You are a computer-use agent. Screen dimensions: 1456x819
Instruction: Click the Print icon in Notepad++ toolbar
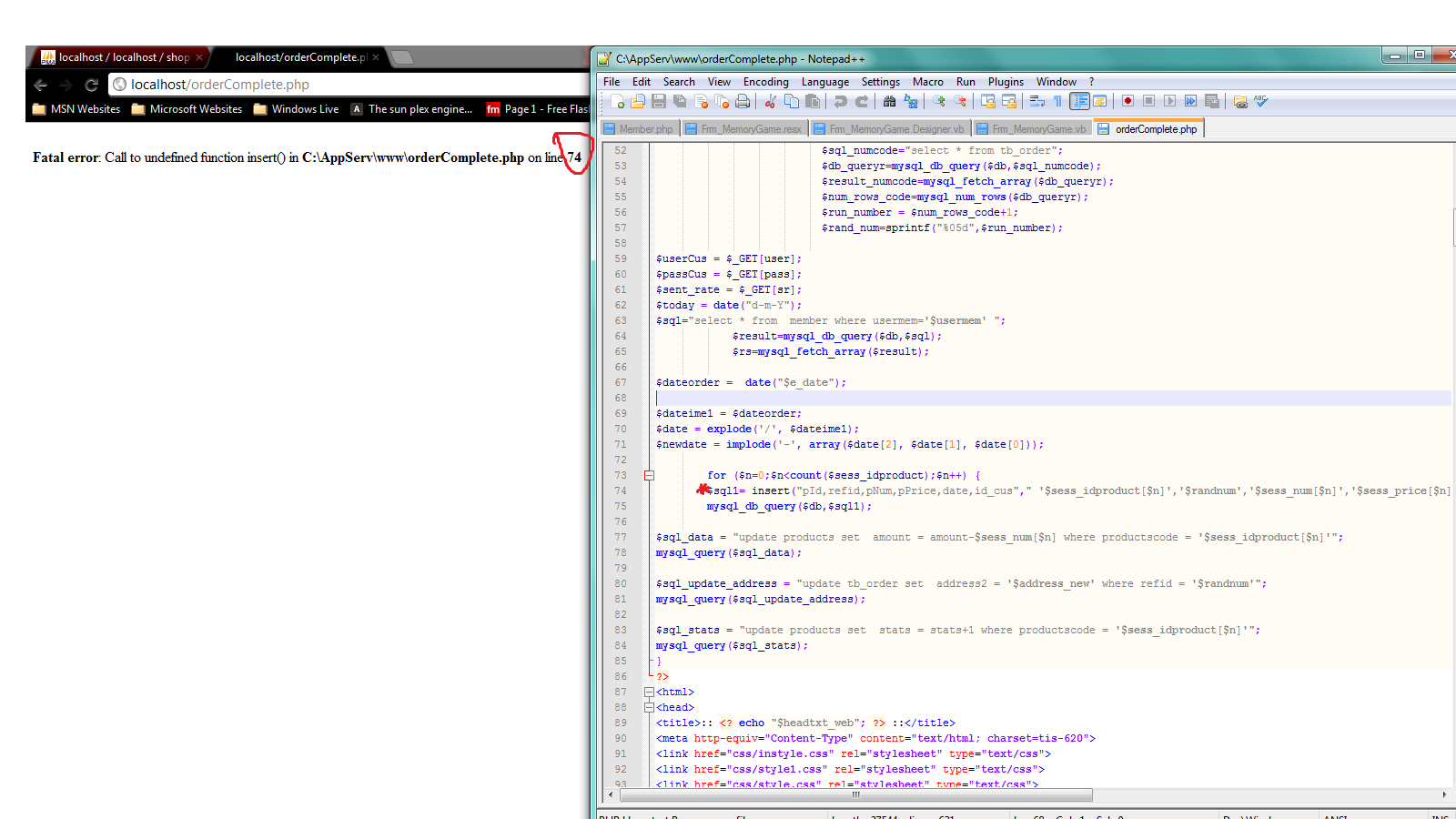[x=743, y=101]
